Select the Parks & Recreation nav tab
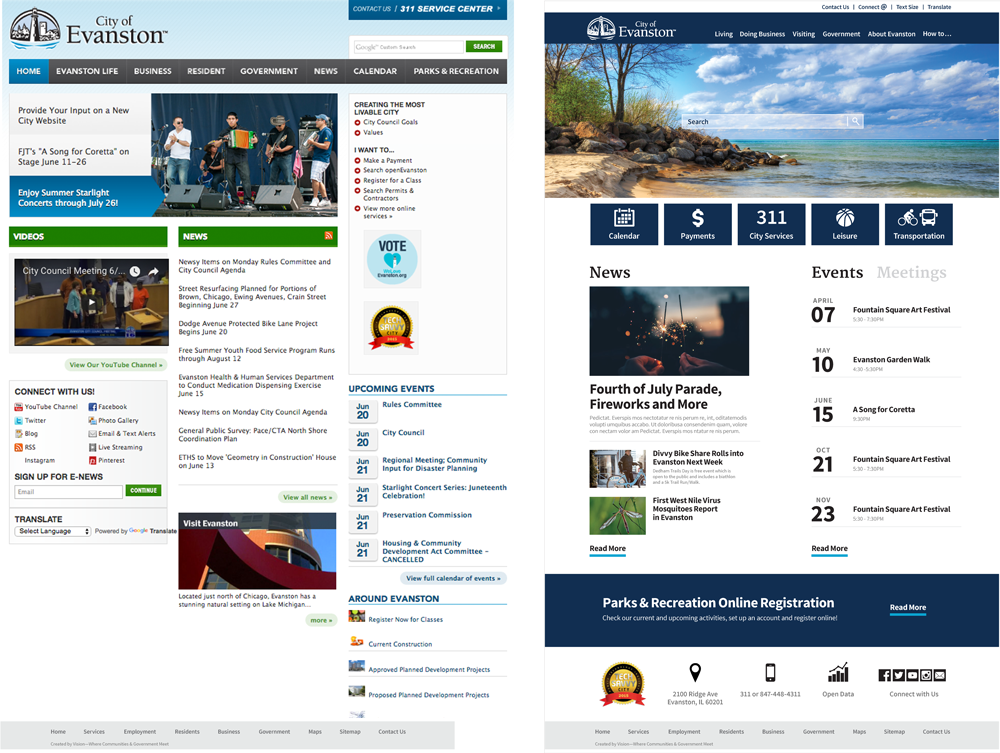 tap(456, 71)
